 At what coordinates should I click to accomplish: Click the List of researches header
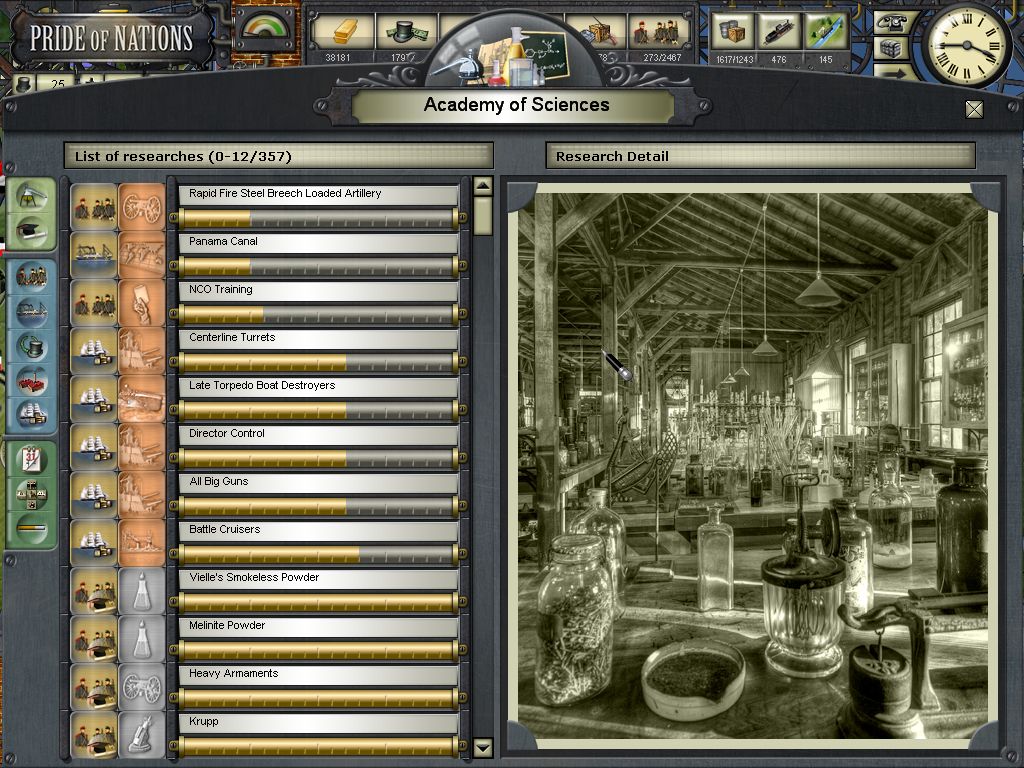[278, 156]
